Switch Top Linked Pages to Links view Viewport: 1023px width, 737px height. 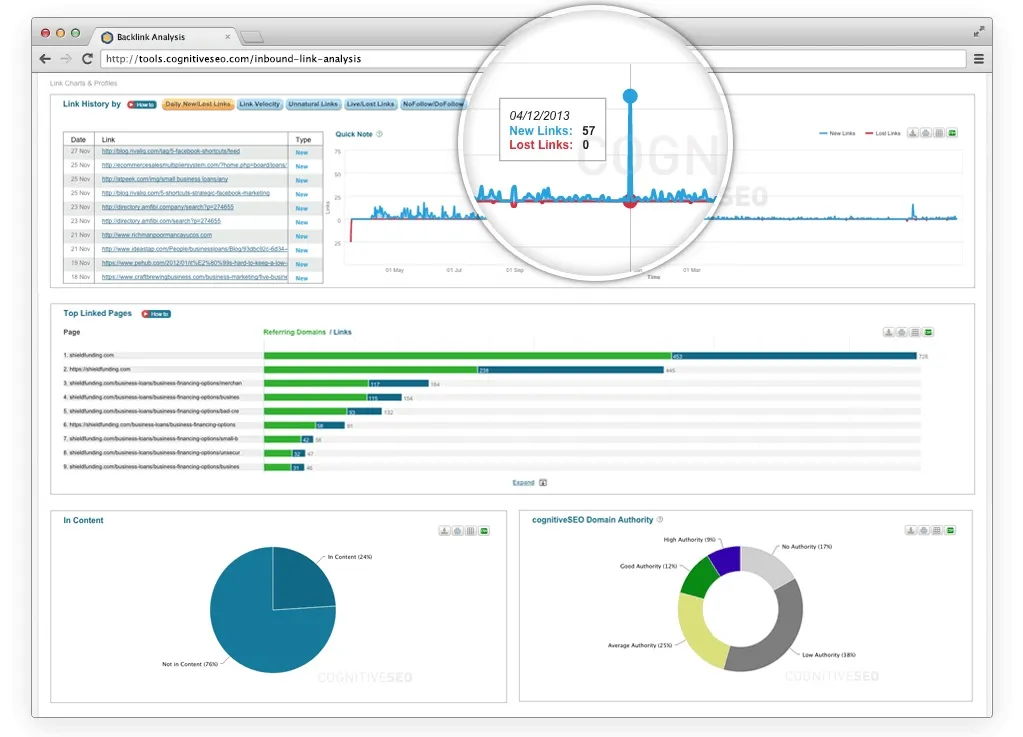340,331
